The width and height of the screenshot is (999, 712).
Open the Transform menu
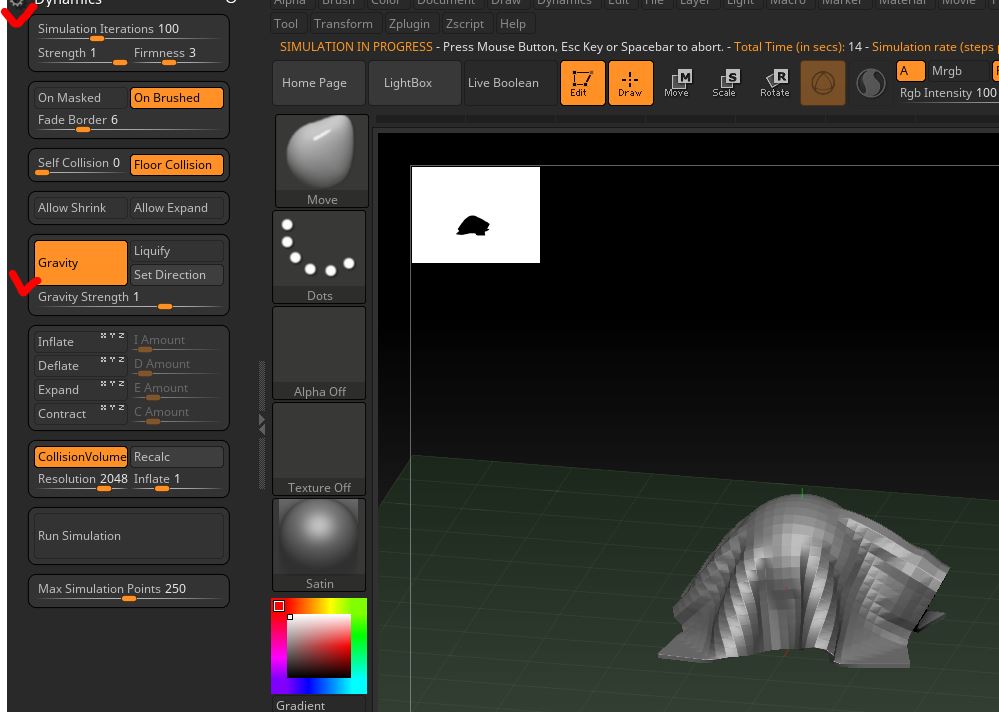pyautogui.click(x=343, y=24)
